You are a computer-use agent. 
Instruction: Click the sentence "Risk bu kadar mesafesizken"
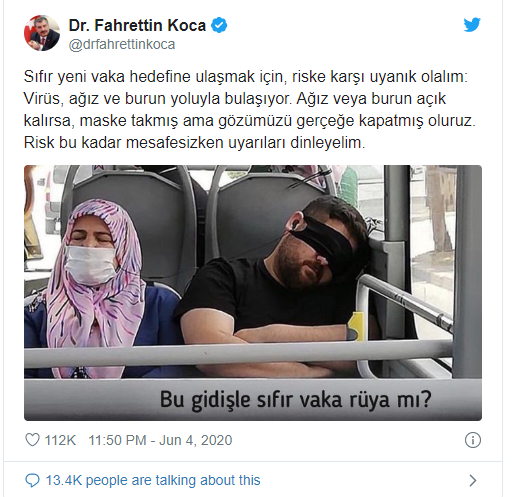(x=194, y=143)
